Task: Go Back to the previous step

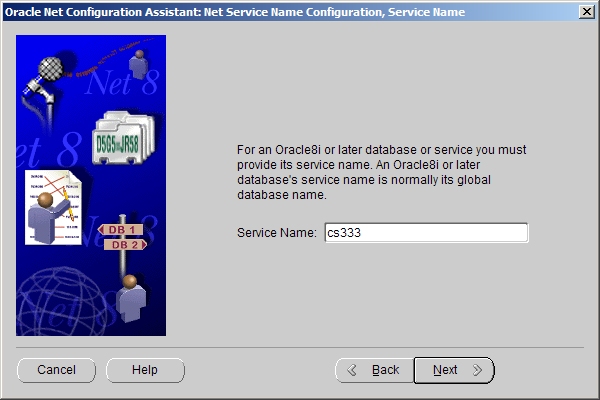Action: click(x=374, y=370)
